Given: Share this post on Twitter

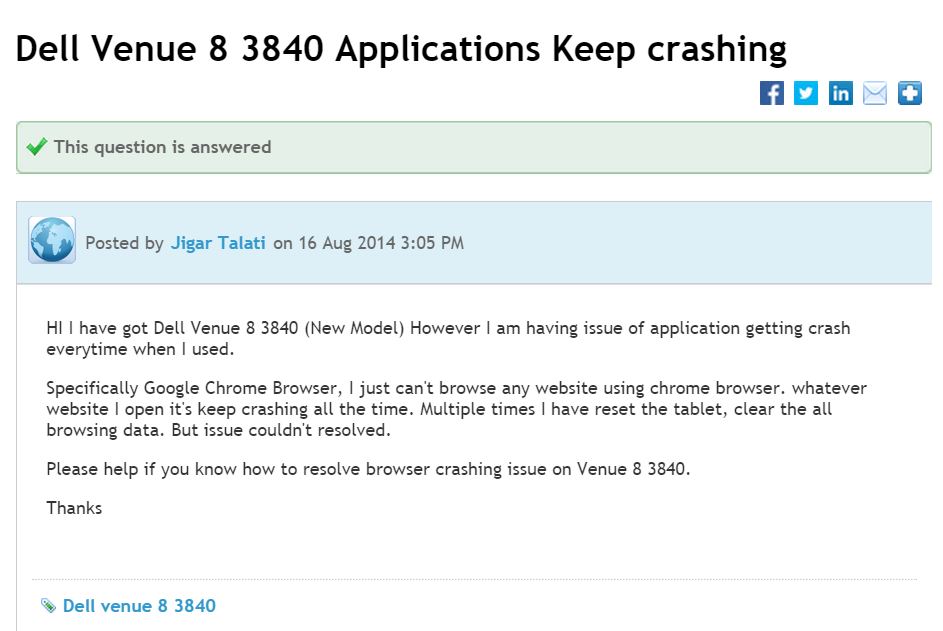Looking at the screenshot, I should (x=806, y=93).
